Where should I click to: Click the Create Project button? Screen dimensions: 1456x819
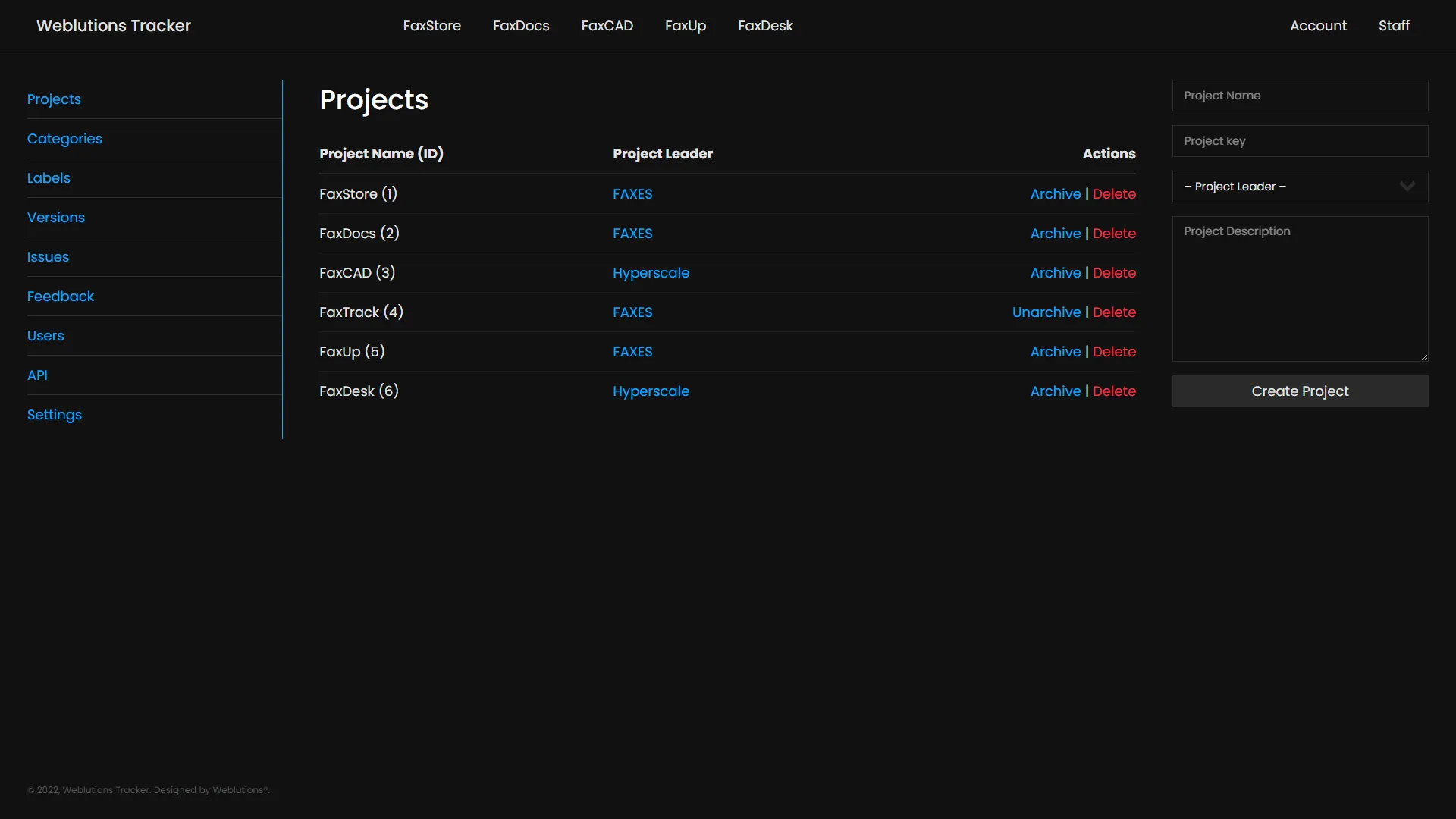[x=1300, y=391]
